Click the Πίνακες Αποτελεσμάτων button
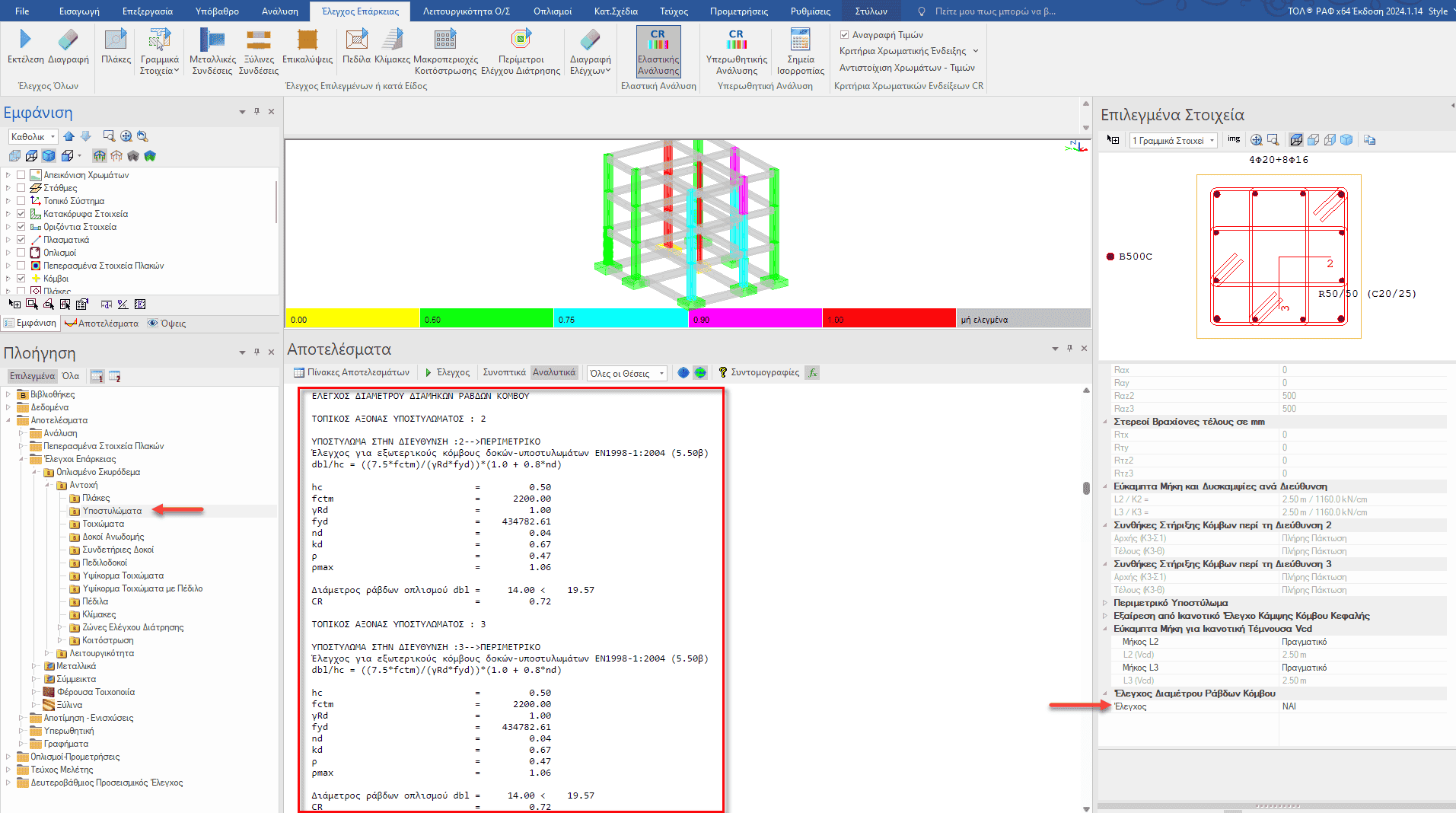The height and width of the screenshot is (813, 1456). coord(352,372)
